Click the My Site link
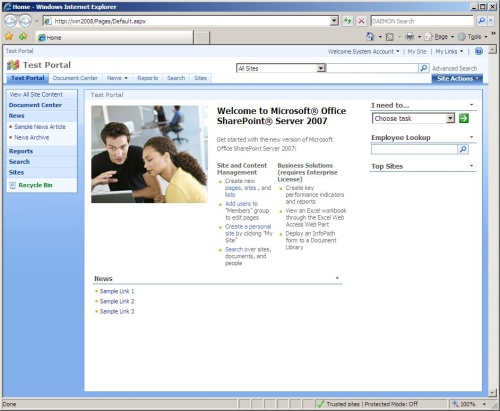500x411 pixels. [x=417, y=51]
